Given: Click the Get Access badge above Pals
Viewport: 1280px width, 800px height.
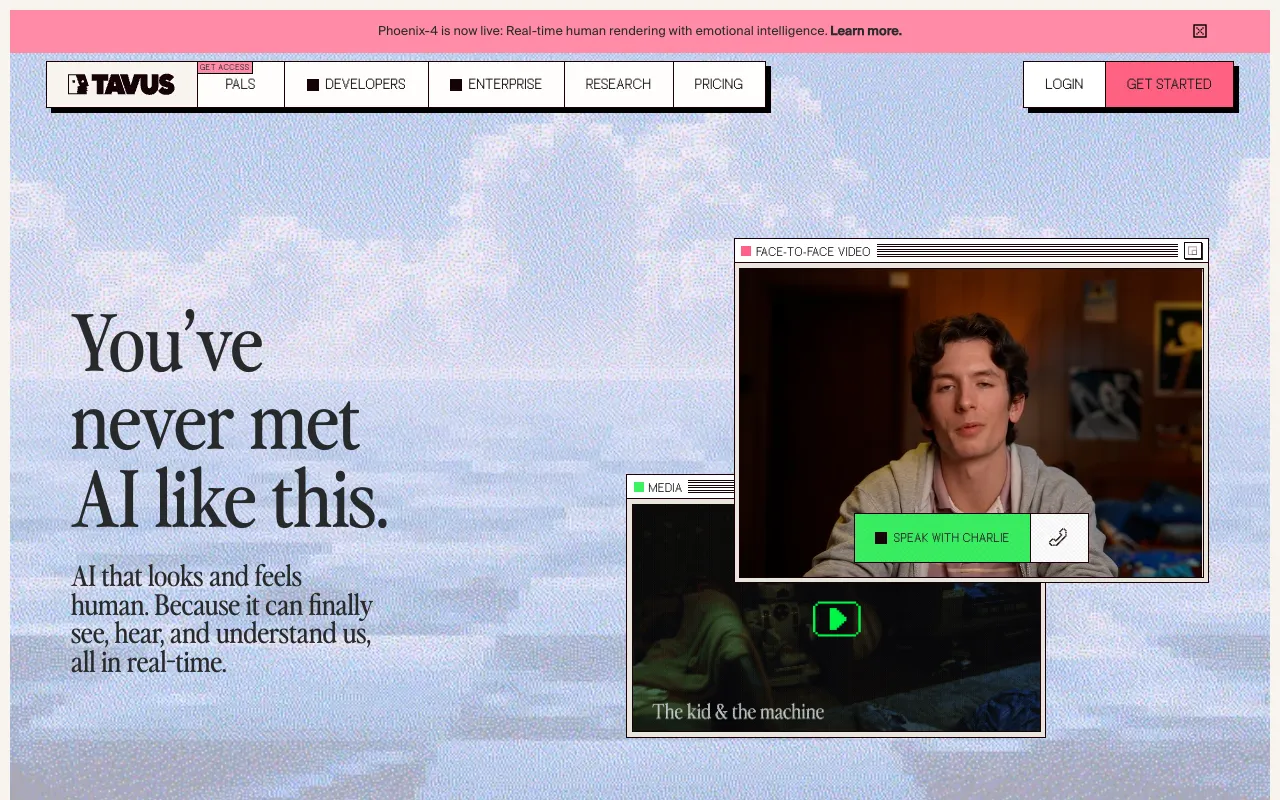Looking at the screenshot, I should click(x=224, y=67).
